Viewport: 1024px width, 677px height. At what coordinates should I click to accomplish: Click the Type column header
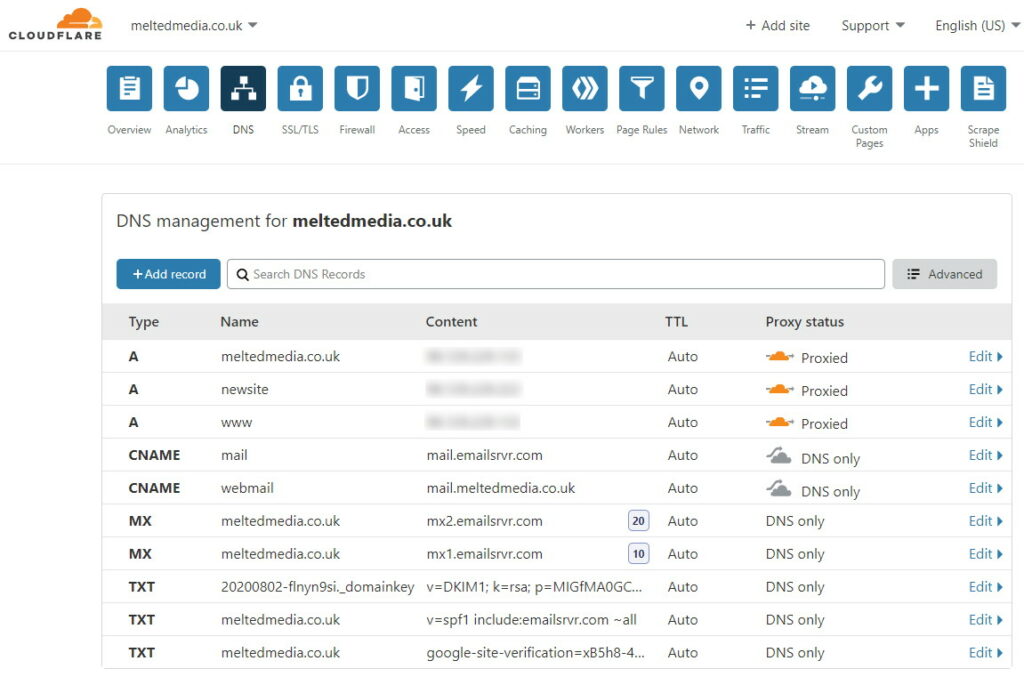tap(144, 322)
